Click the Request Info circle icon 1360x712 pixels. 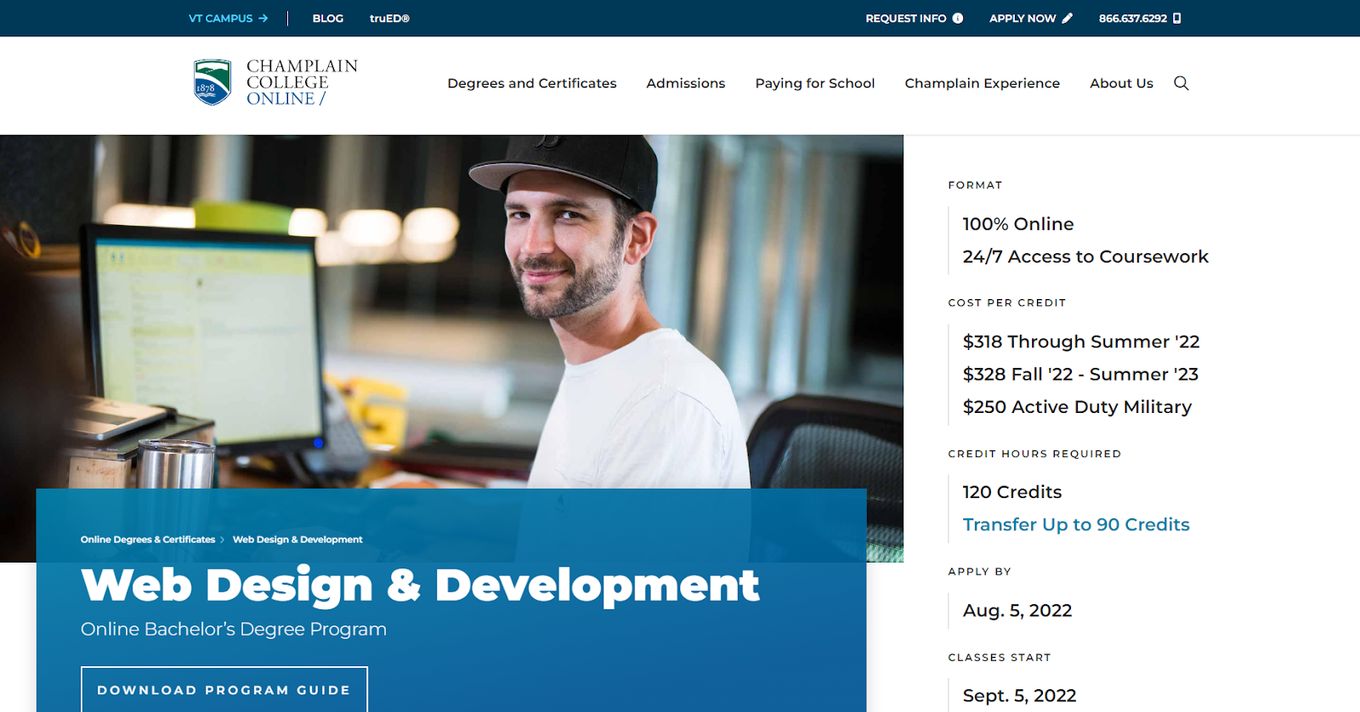[x=958, y=18]
